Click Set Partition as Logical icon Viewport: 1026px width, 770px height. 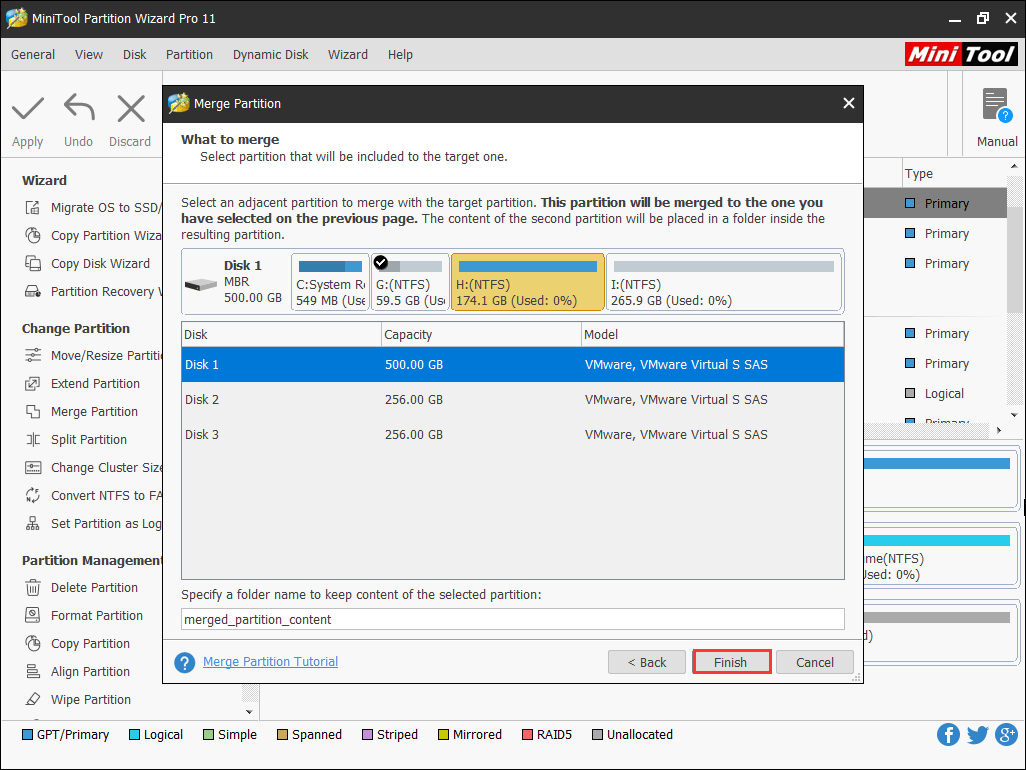(32, 524)
